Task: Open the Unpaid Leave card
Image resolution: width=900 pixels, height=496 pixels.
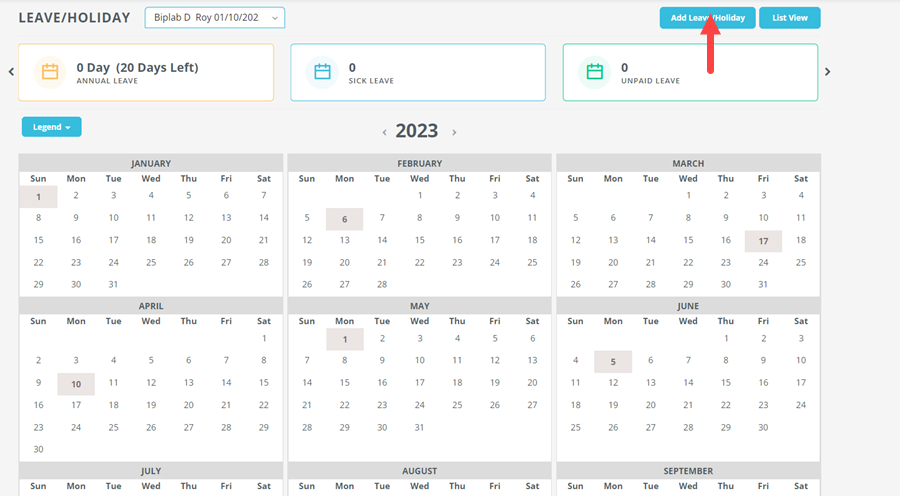Action: tap(690, 72)
